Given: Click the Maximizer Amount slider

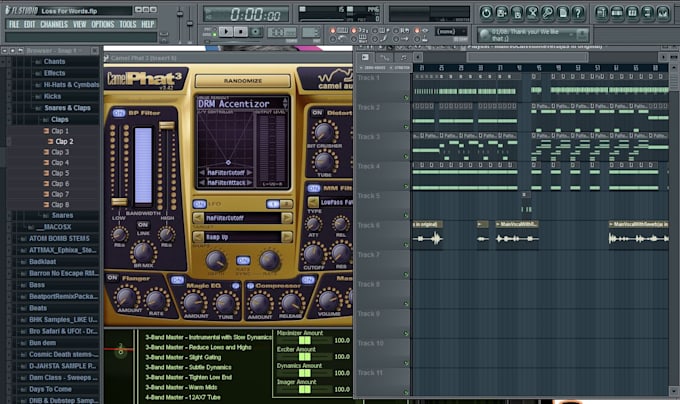Looking at the screenshot, I should [x=304, y=341].
